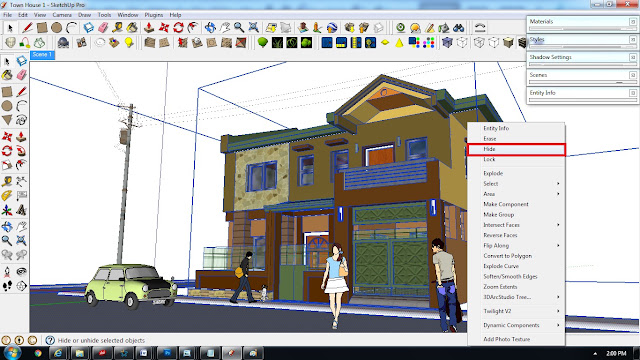Activate the Orbit tool in top toolbar

[x=210, y=27]
